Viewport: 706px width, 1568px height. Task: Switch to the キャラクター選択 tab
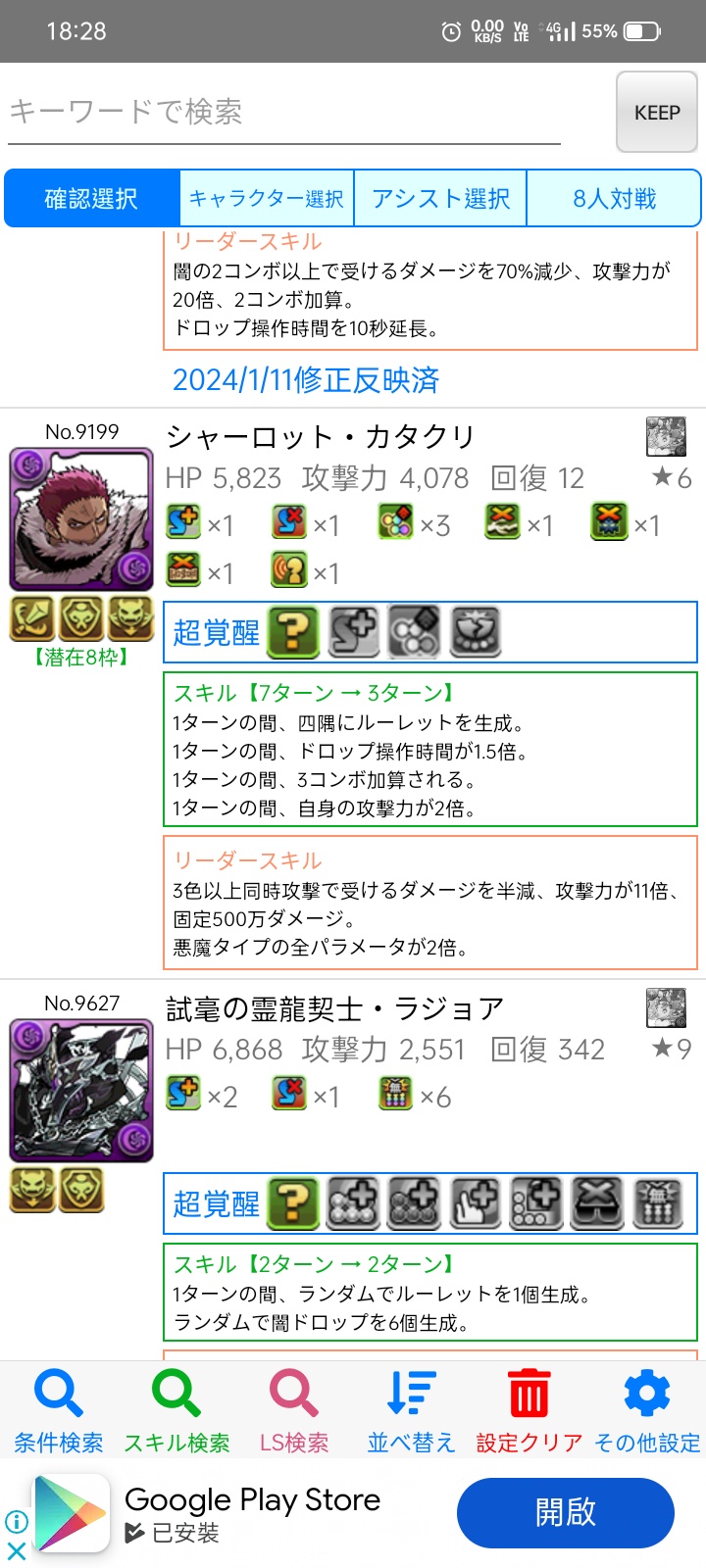click(267, 199)
